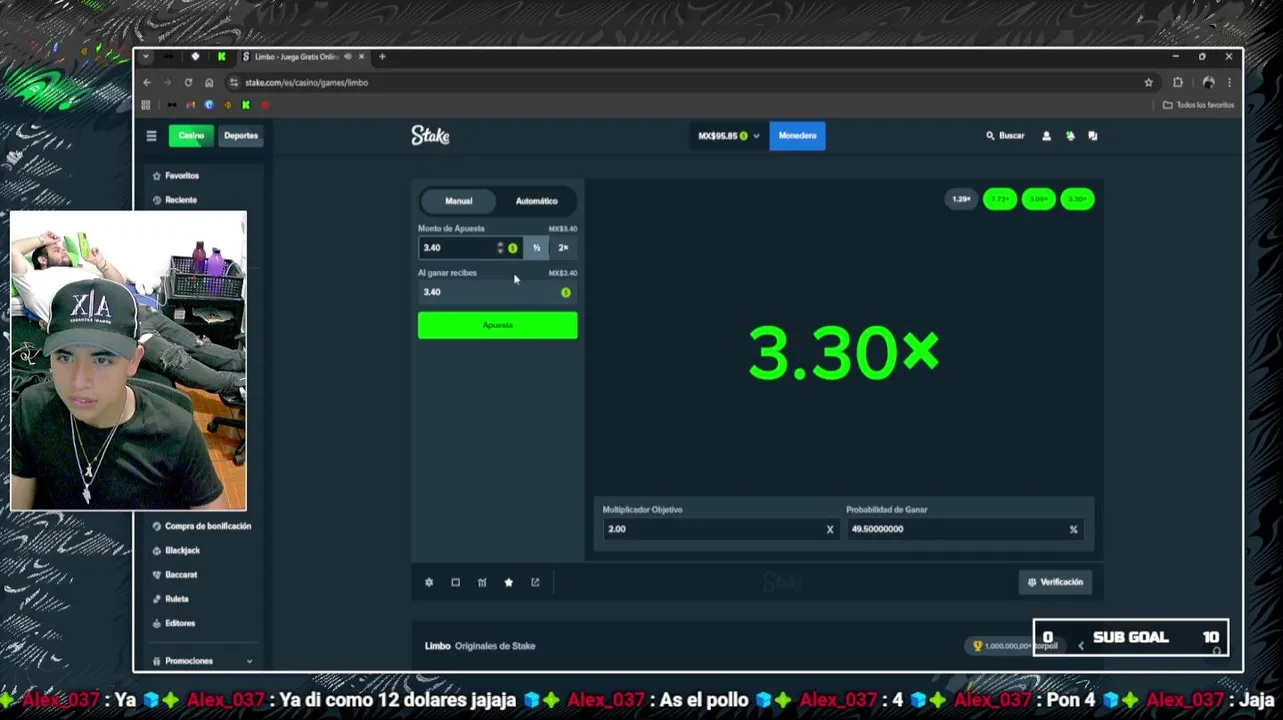The width and height of the screenshot is (1283, 720).
Task: Mute the Limbo tab audio icon
Action: pyautogui.click(x=347, y=57)
